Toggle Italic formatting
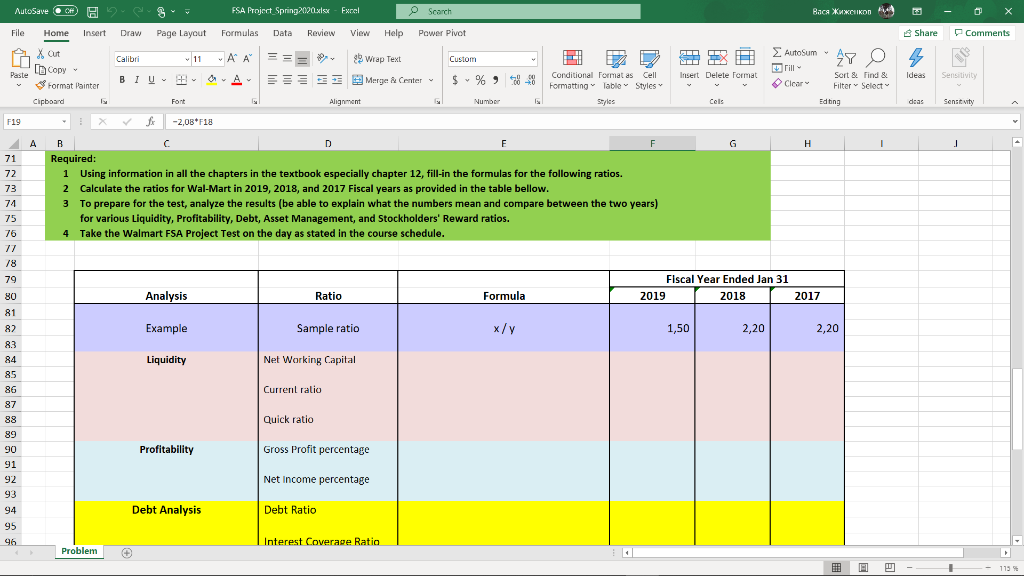The image size is (1024, 576). point(136,80)
